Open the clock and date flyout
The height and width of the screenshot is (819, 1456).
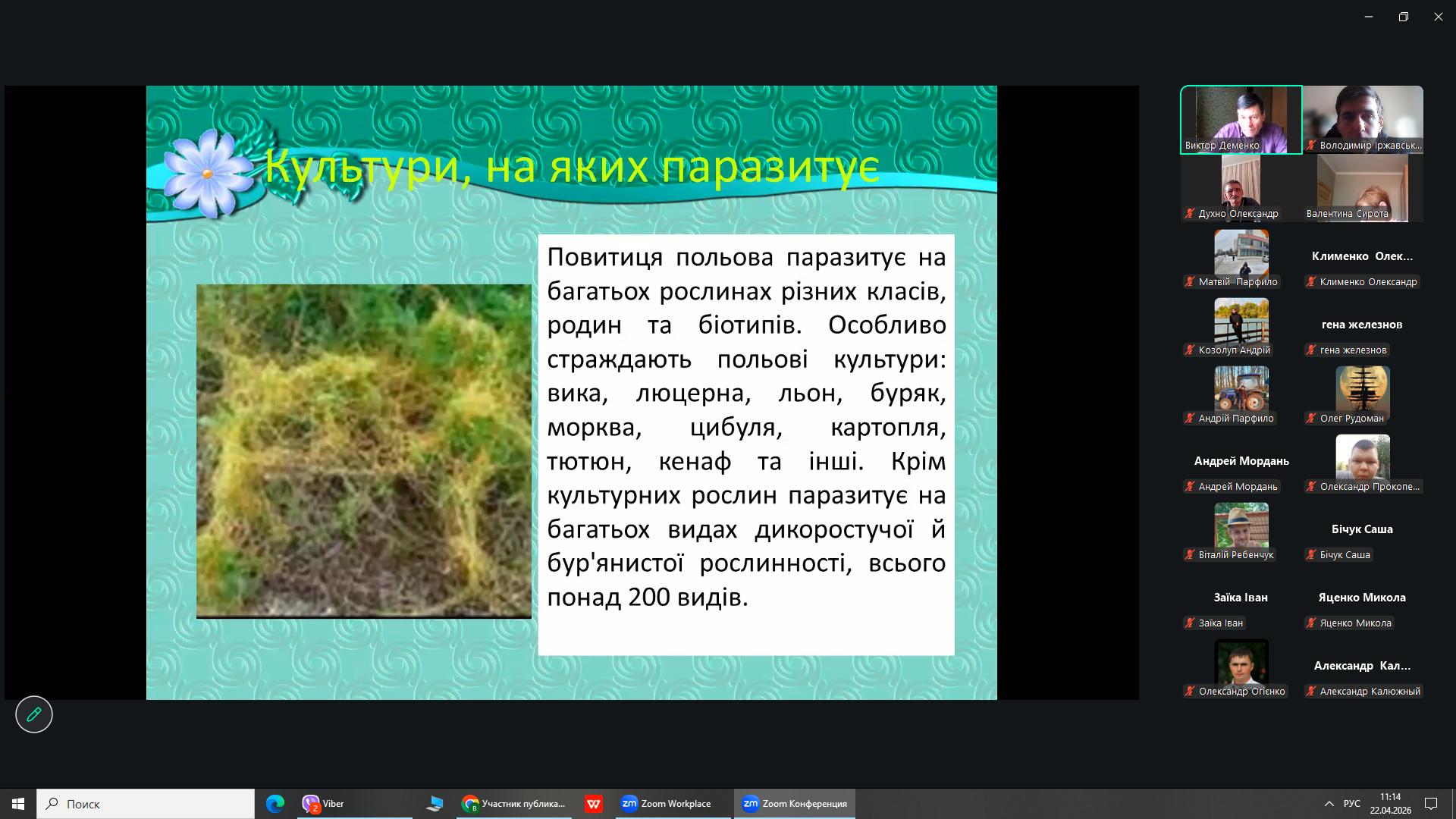[1390, 804]
